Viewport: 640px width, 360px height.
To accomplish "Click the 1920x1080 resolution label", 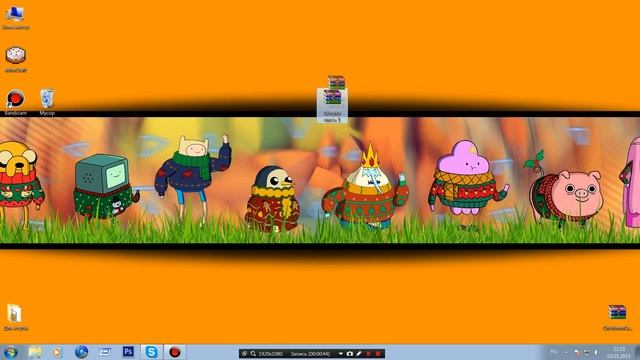I will [270, 353].
